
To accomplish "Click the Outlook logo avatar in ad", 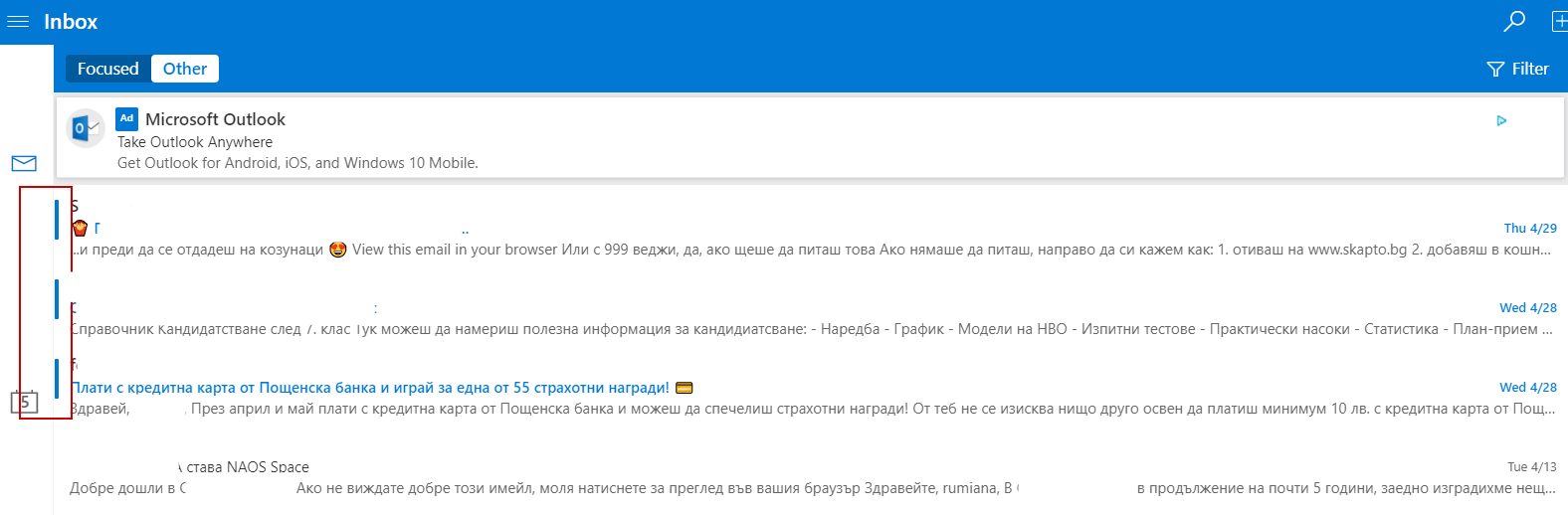I will click(x=86, y=128).
